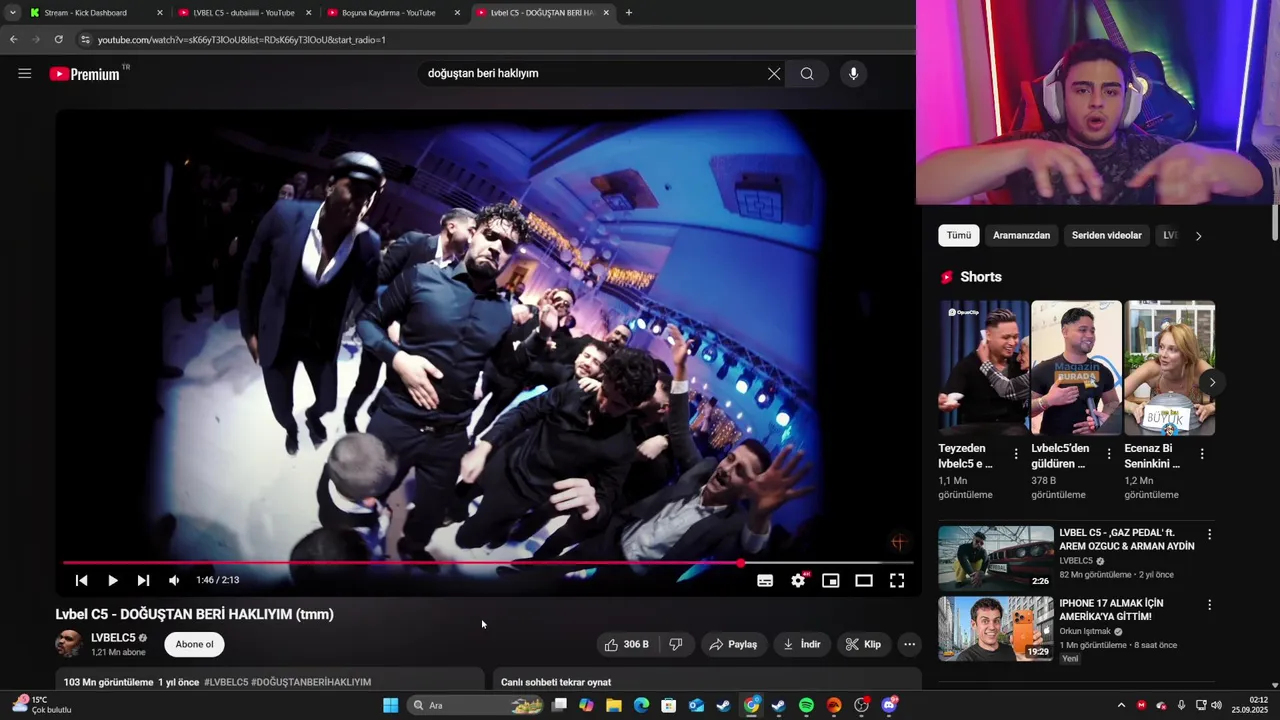Open a new browser tab

click(x=628, y=13)
